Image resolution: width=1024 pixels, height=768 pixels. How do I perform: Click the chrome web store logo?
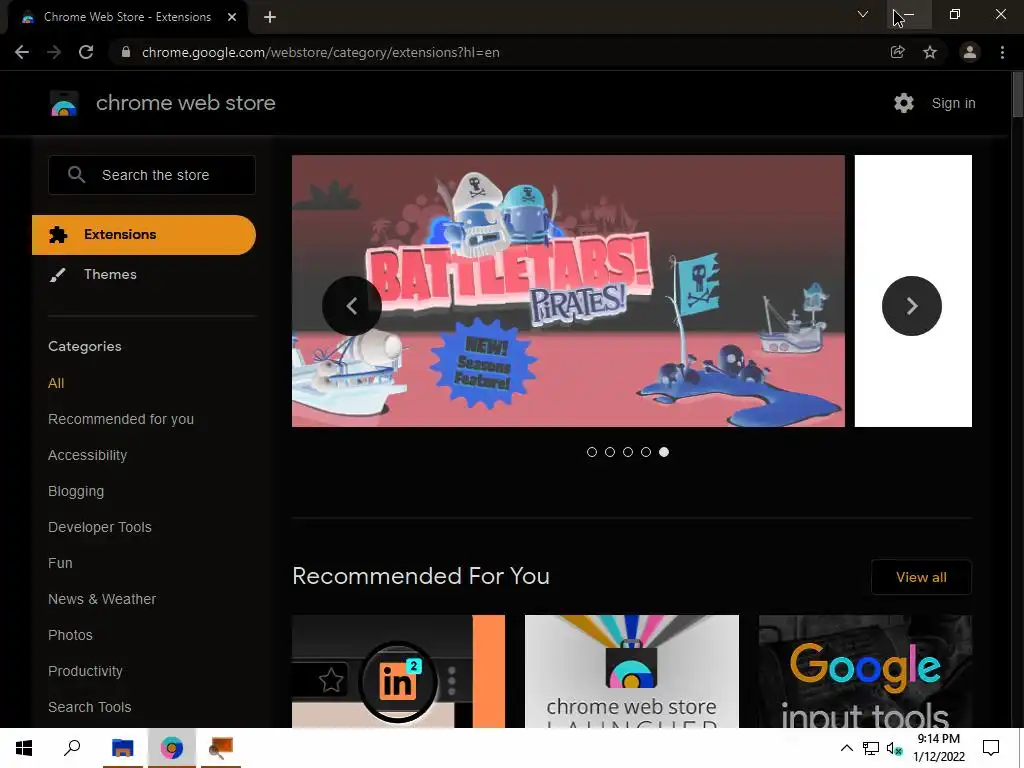64,103
